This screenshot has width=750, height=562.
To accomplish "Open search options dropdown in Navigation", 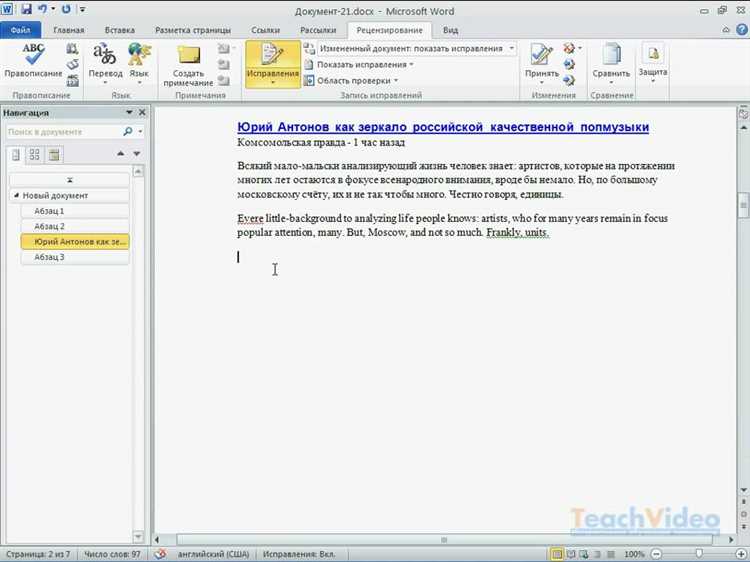I will point(140,131).
